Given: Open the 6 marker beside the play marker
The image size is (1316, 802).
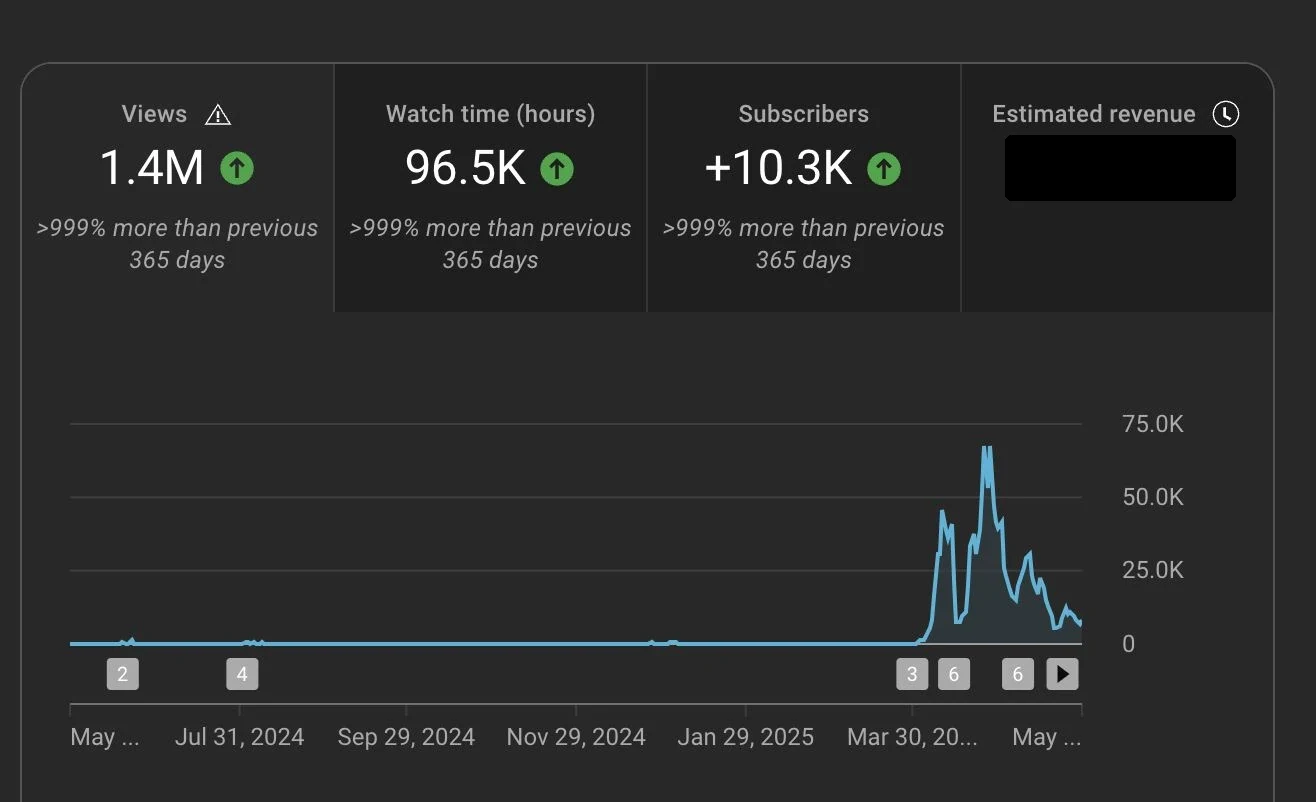Looking at the screenshot, I should pos(1018,674).
